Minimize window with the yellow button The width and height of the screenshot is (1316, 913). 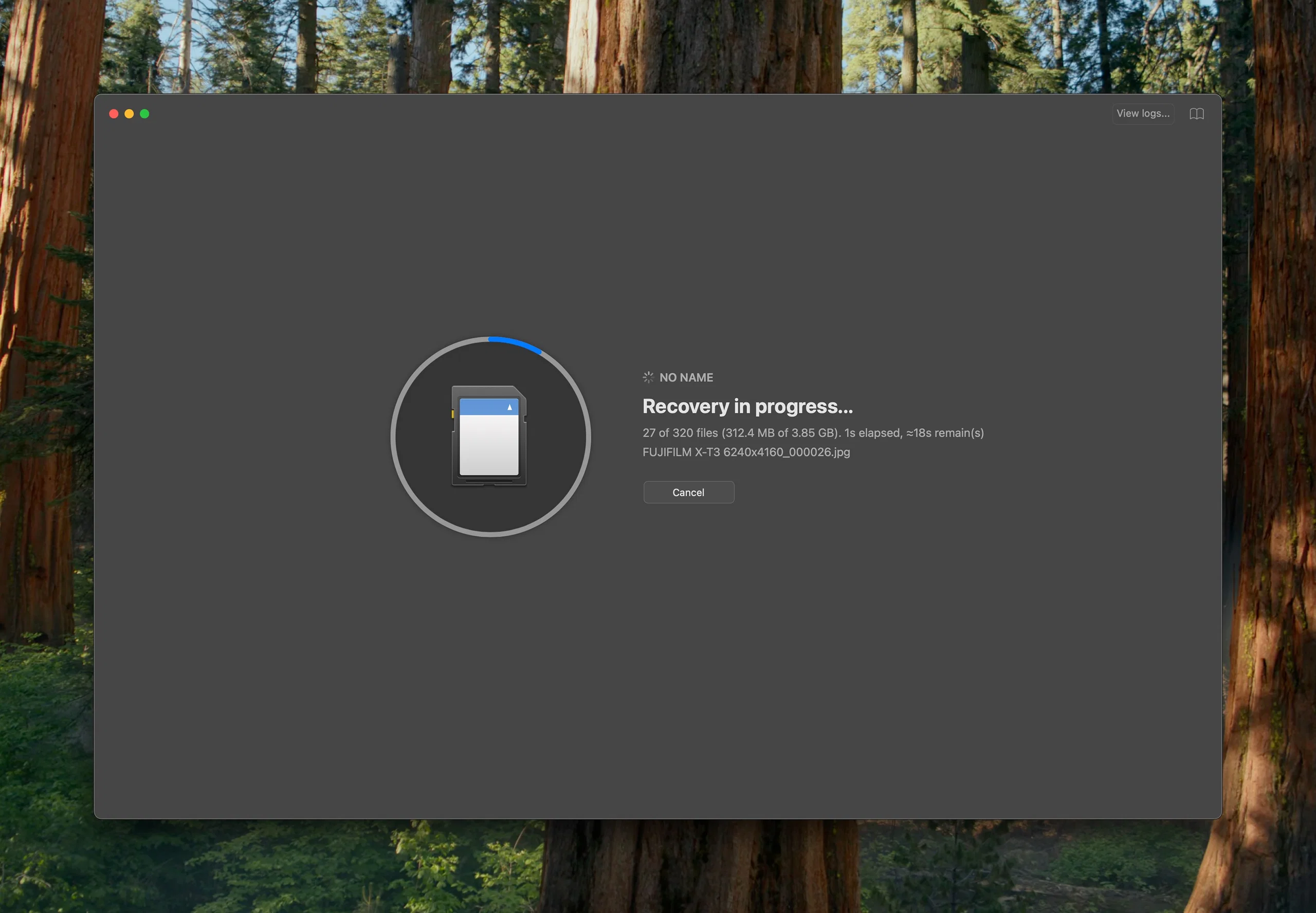click(129, 114)
